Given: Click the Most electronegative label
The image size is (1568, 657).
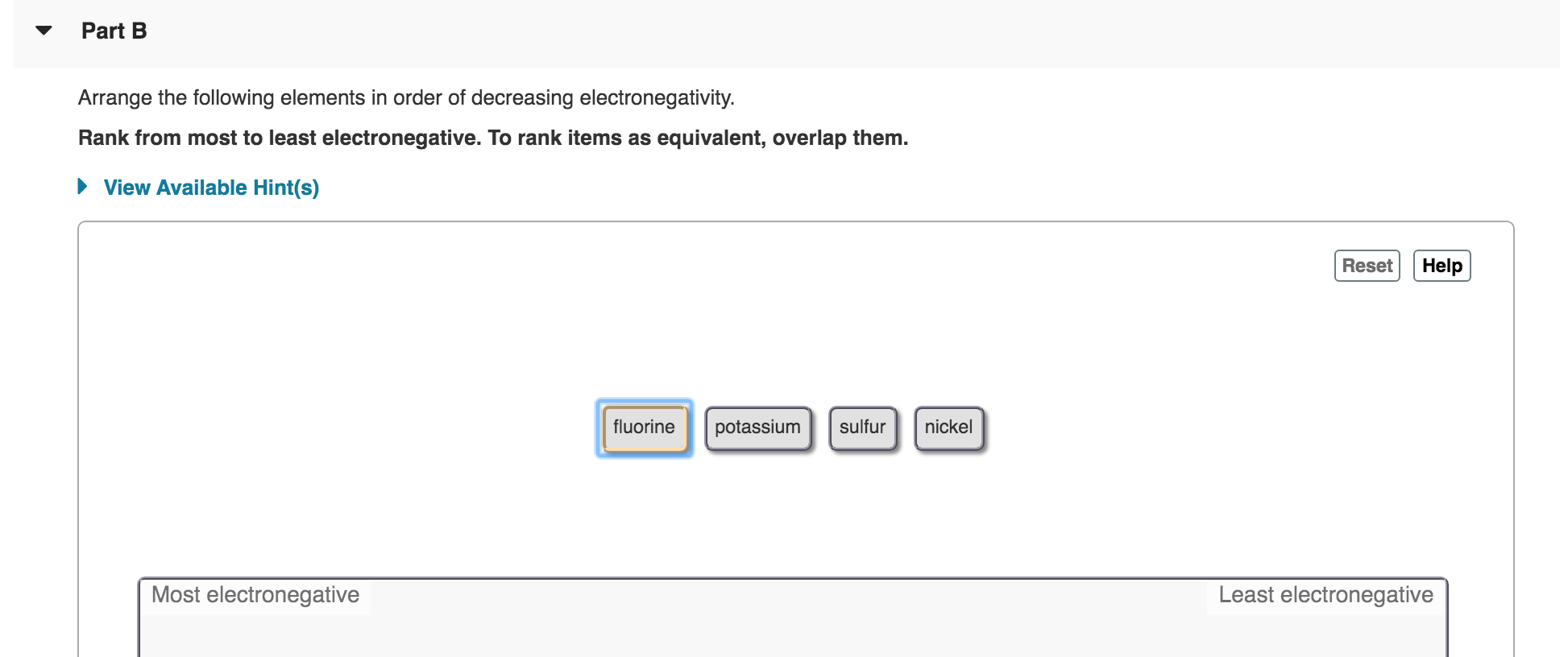Looking at the screenshot, I should [x=255, y=595].
